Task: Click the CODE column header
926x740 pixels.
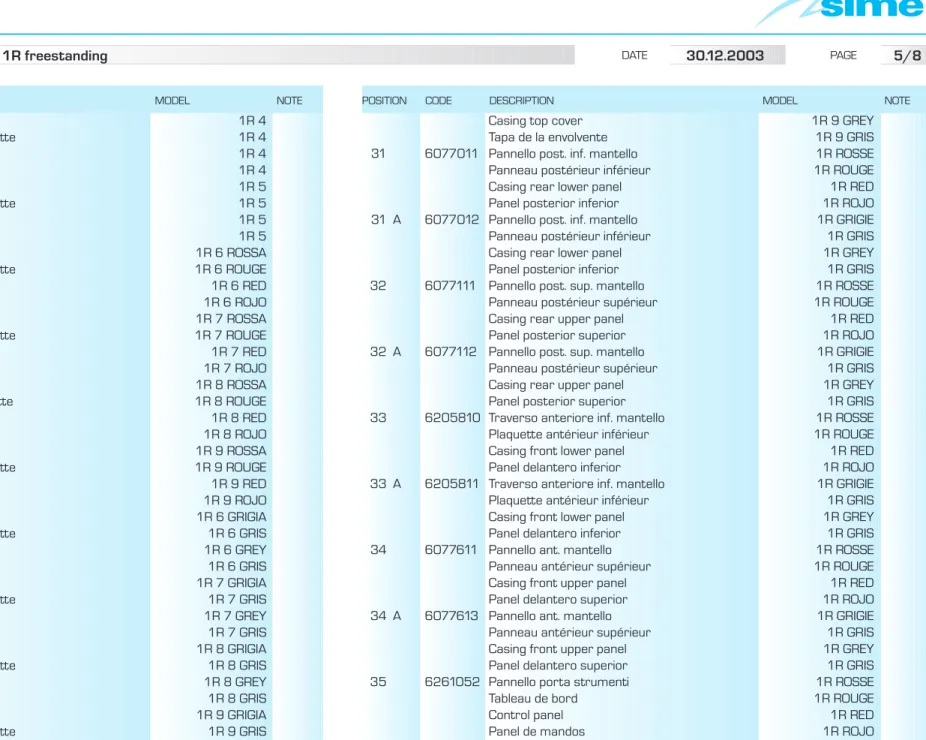Action: pyautogui.click(x=438, y=100)
